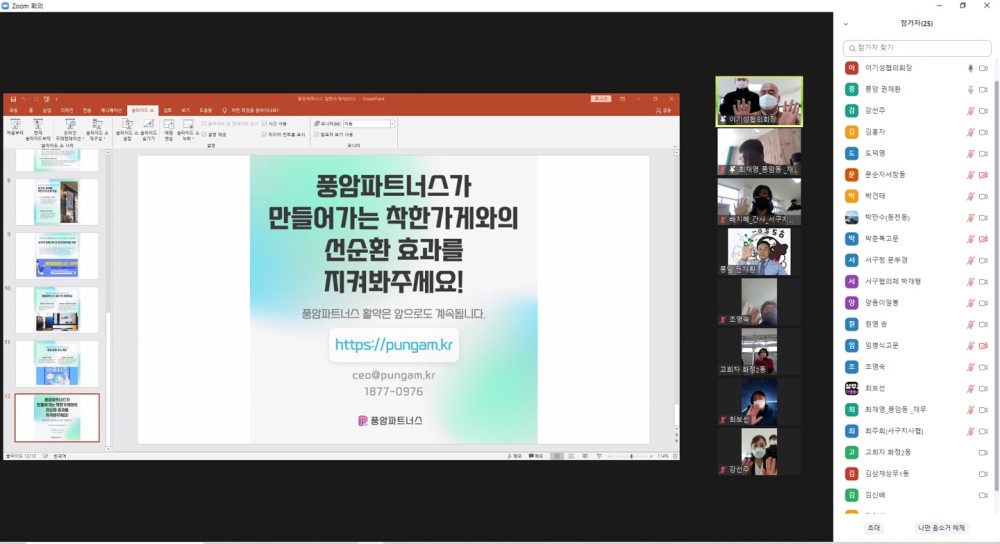Select participant 박만수(동천동) in the list
The image size is (1000, 544).
coord(916,217)
